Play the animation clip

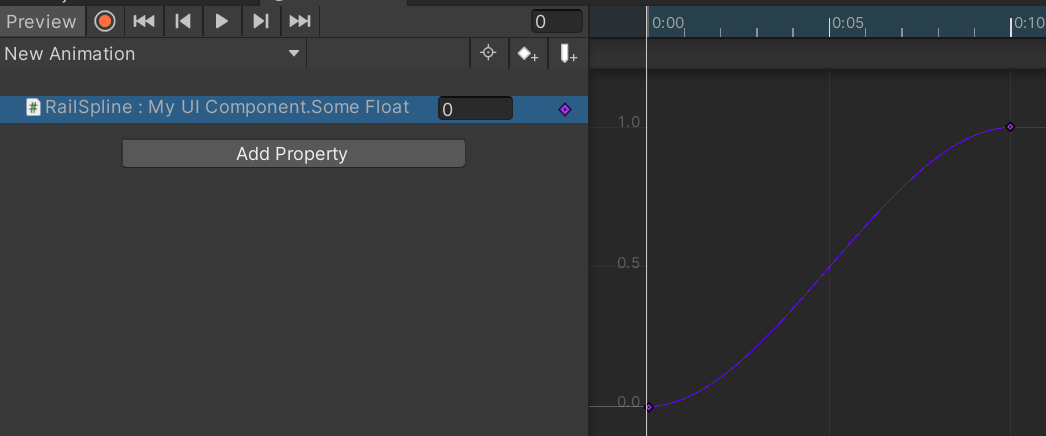[222, 21]
